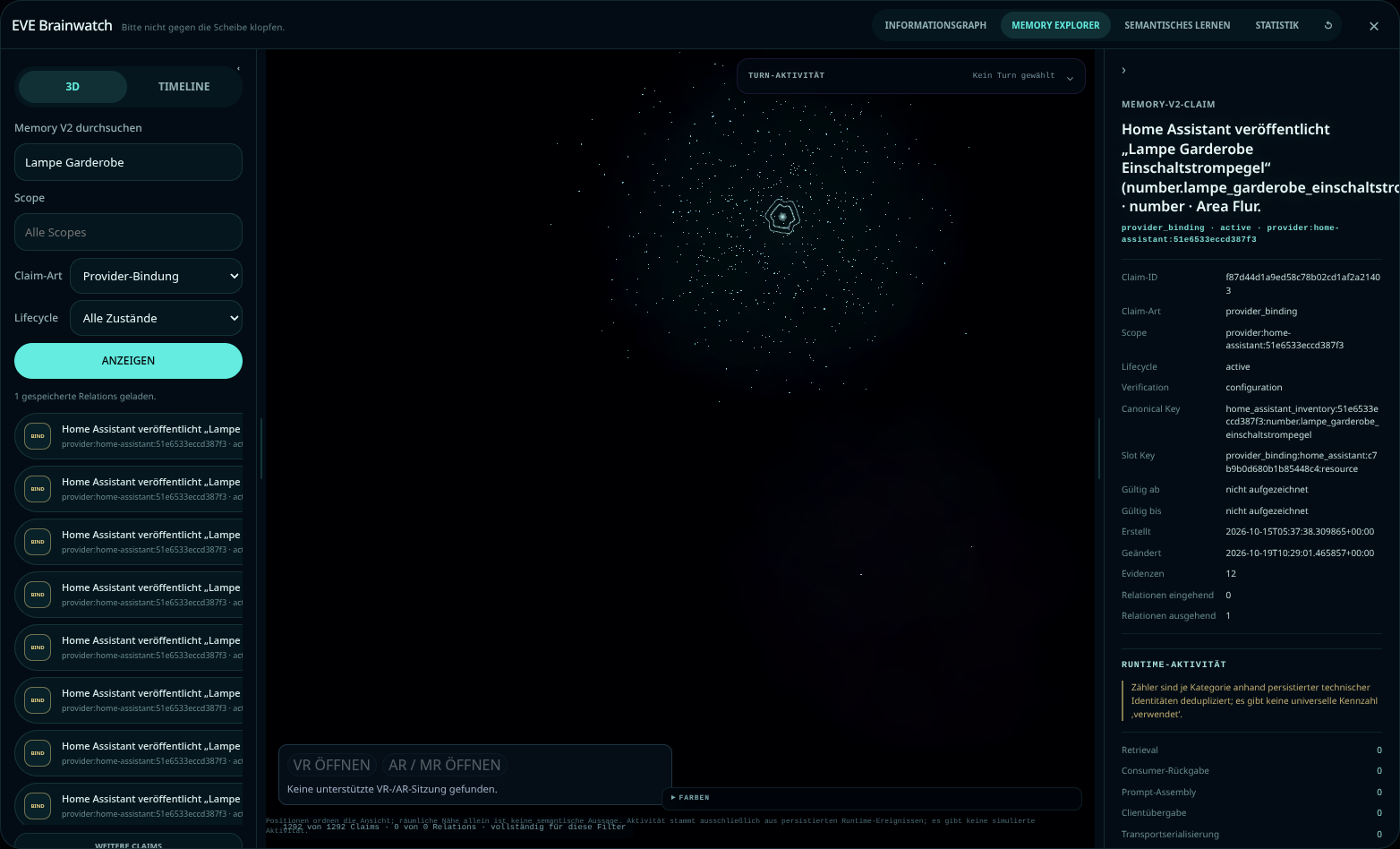Click "1 gespeicherte Relations geladen." status text
The width and height of the screenshot is (1400, 849).
click(x=85, y=397)
